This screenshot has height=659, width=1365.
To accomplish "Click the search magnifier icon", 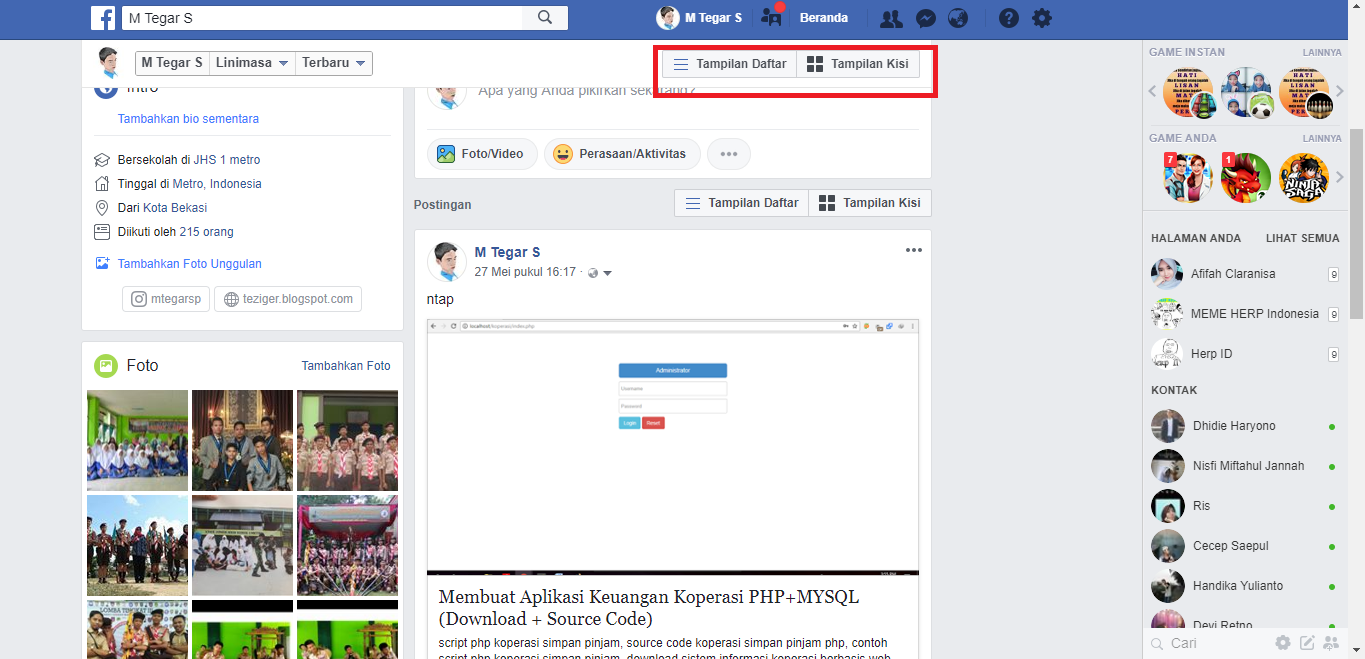I will pyautogui.click(x=545, y=17).
